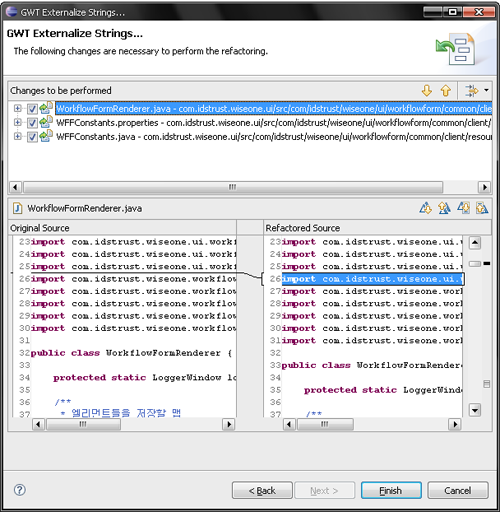Click line 33 public class in Refactored Source

click(x=372, y=365)
